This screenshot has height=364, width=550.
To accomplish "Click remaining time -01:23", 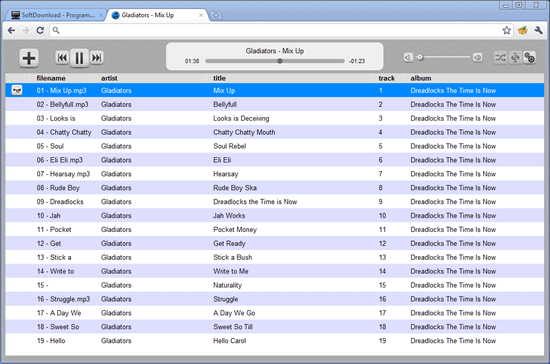I will pyautogui.click(x=357, y=61).
